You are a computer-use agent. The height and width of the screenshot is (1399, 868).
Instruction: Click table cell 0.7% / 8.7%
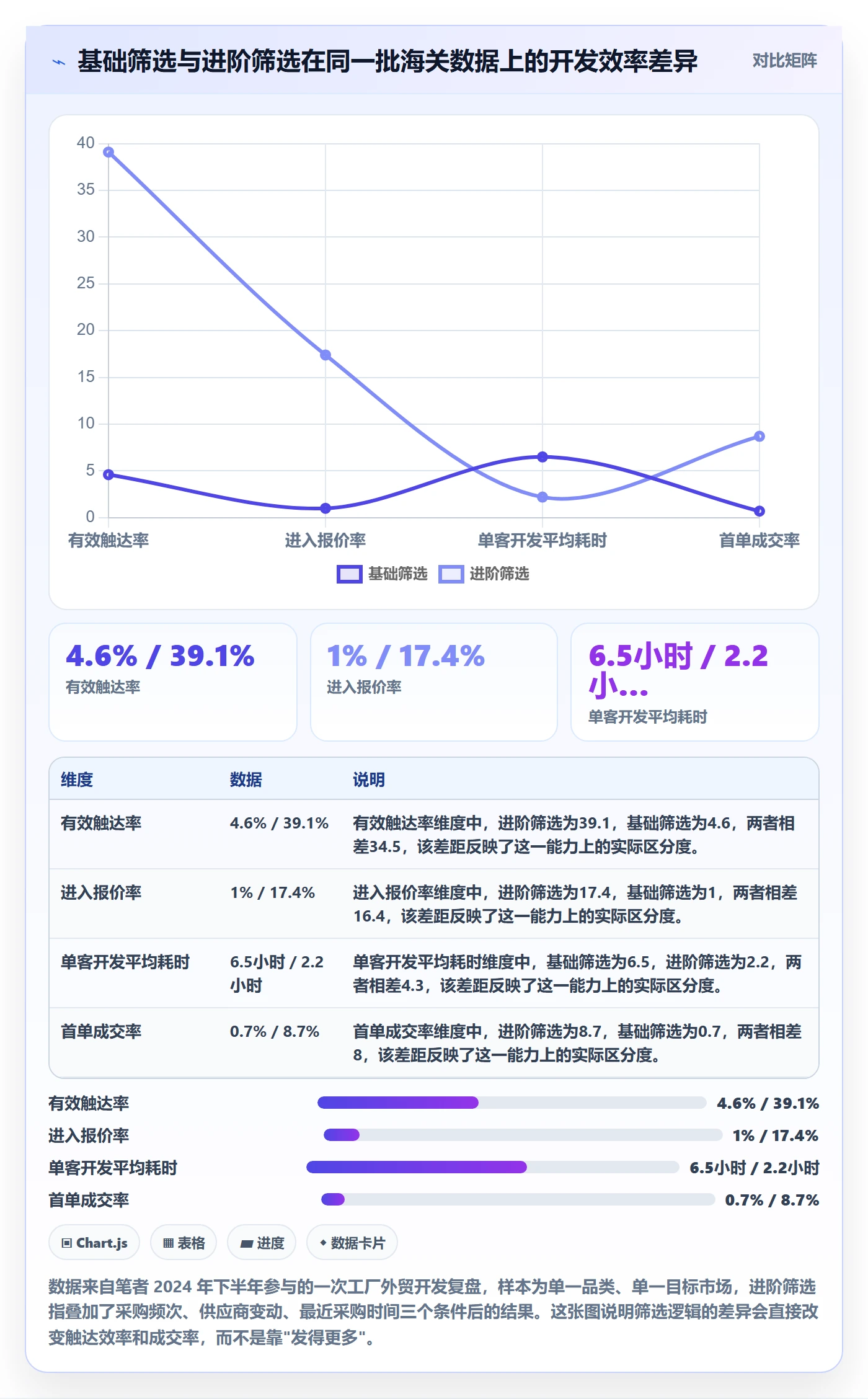(275, 1031)
